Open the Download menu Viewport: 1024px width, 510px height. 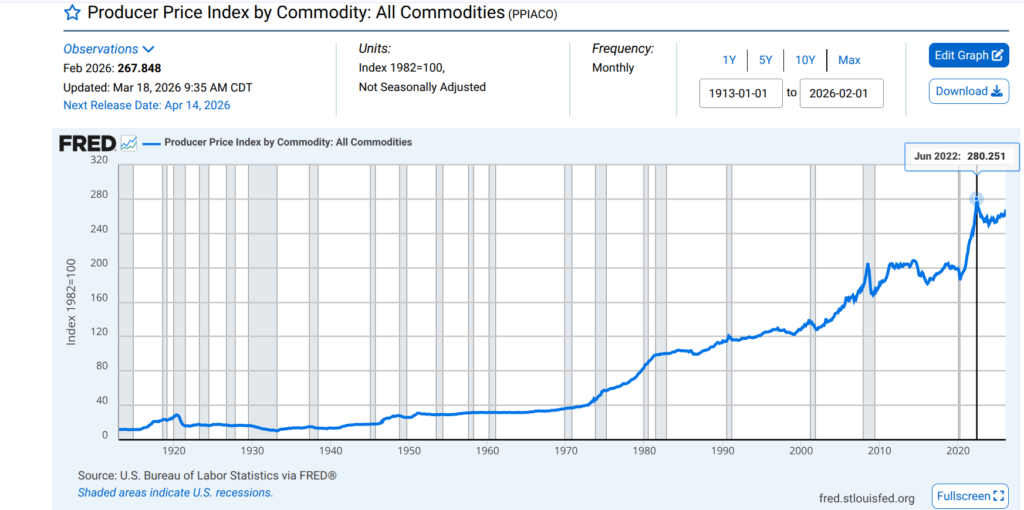click(x=968, y=91)
